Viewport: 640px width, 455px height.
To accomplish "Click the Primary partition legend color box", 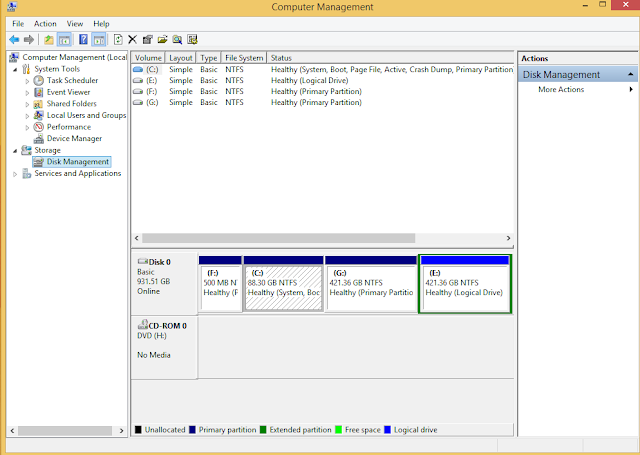I will coord(192,430).
